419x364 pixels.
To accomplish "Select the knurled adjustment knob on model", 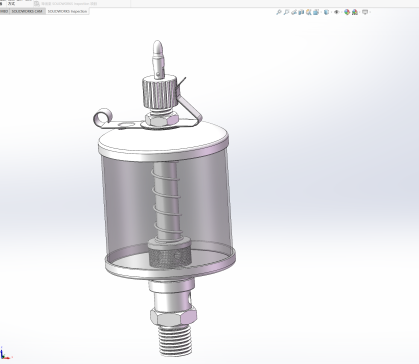I will coord(159,92).
